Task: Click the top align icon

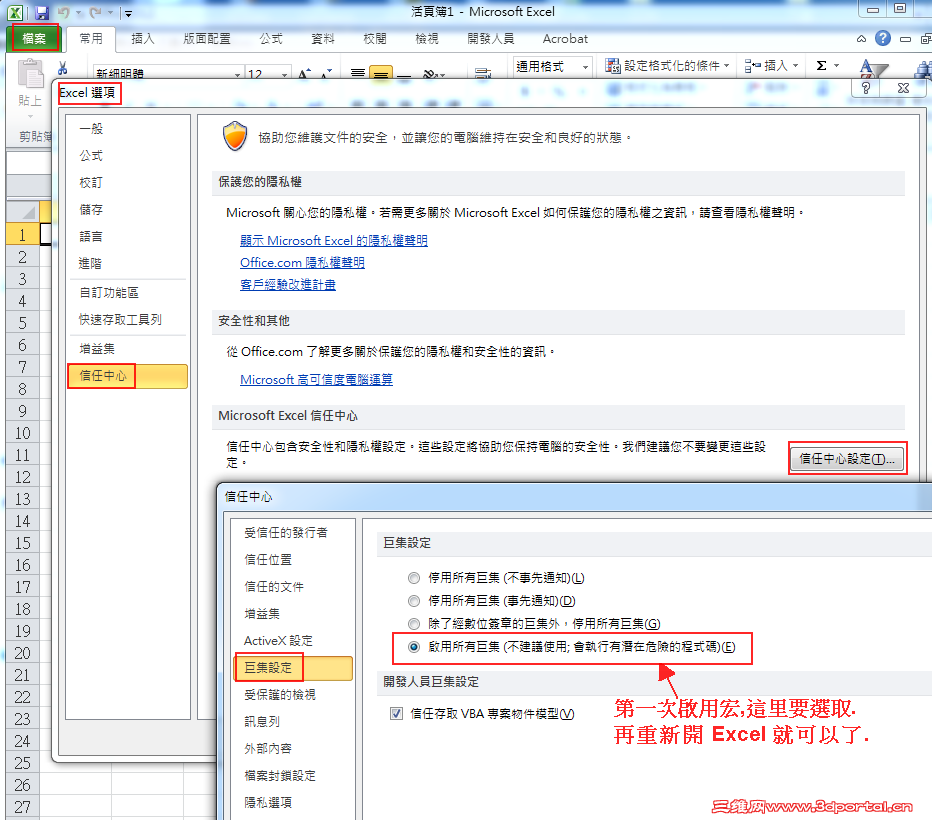Action: click(358, 73)
